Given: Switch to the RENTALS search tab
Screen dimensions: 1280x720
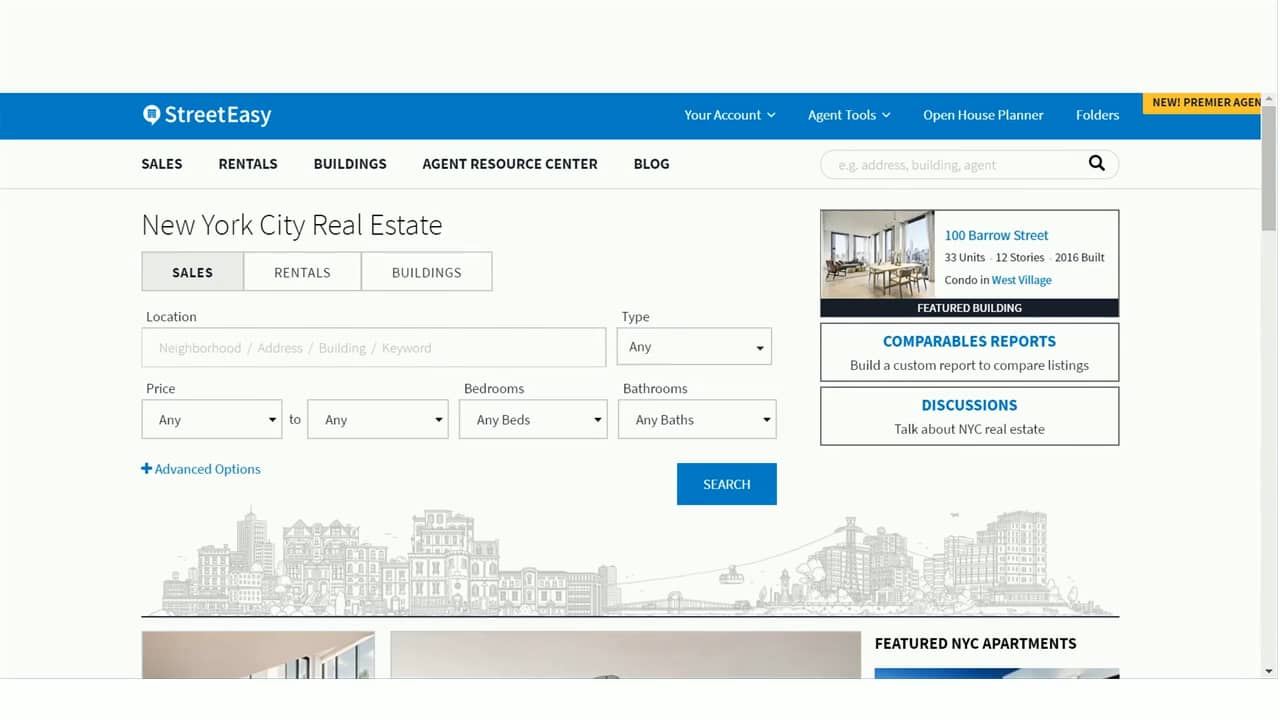Looking at the screenshot, I should 302,272.
